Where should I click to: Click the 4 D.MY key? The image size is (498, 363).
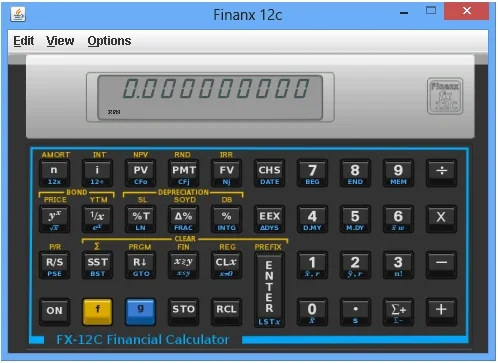[312, 219]
